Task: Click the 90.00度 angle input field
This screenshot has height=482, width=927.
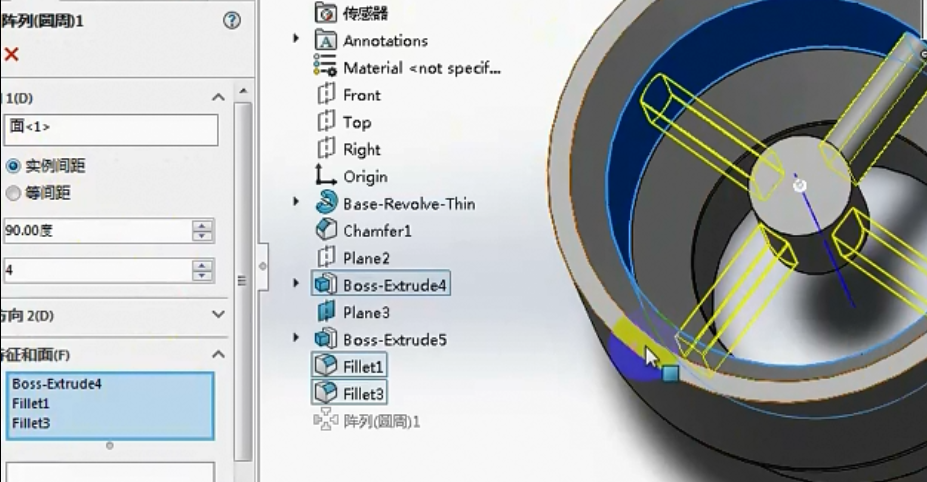Action: (96, 231)
